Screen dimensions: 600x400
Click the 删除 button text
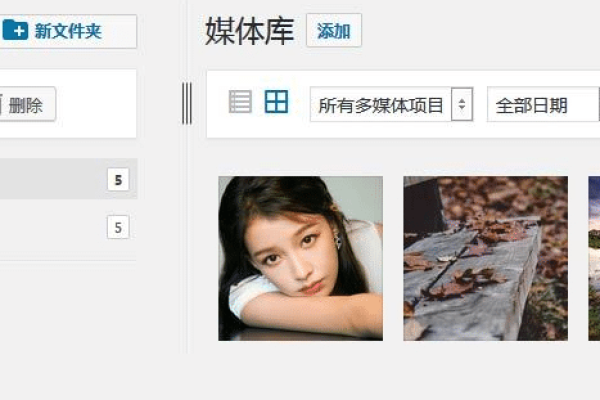[26, 106]
